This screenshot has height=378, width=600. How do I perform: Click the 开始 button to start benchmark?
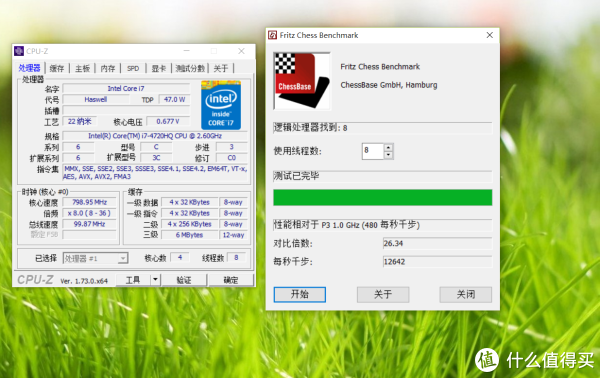point(300,294)
